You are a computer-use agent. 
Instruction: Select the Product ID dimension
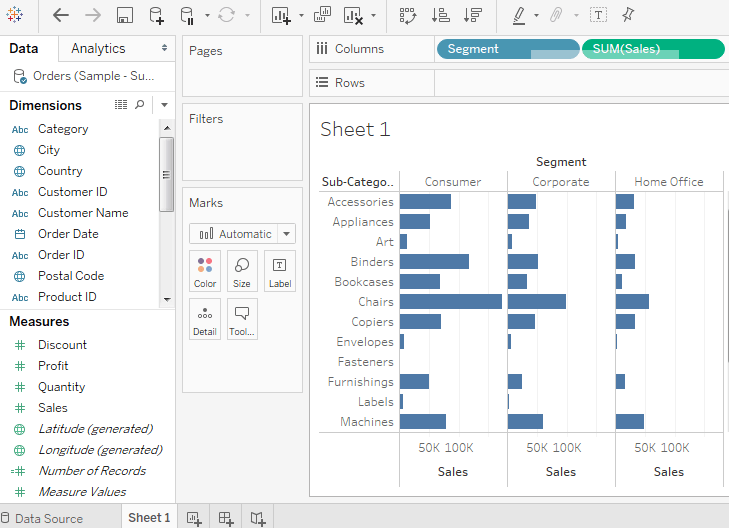click(x=67, y=297)
